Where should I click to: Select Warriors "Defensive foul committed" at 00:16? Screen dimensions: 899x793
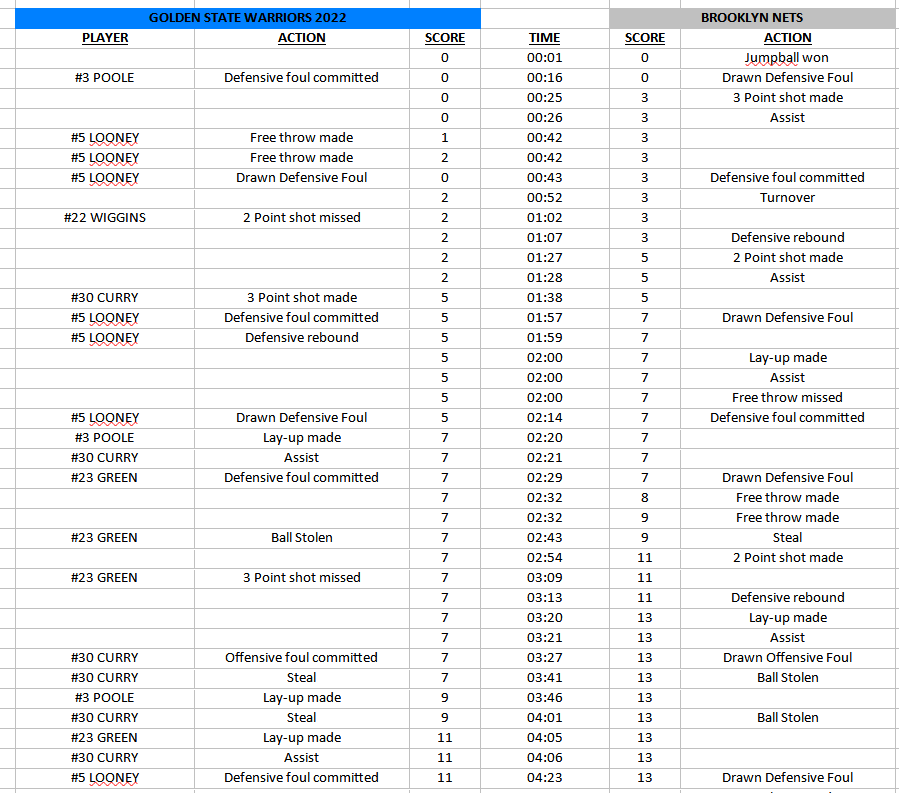coord(302,78)
